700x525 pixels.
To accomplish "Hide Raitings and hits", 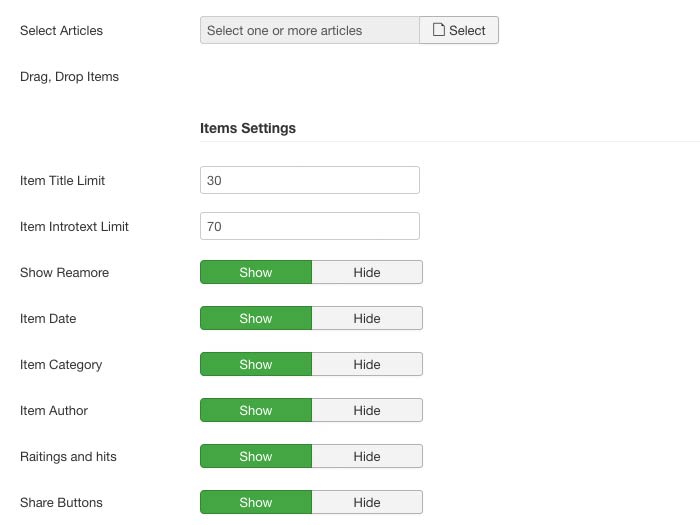I will coord(367,456).
